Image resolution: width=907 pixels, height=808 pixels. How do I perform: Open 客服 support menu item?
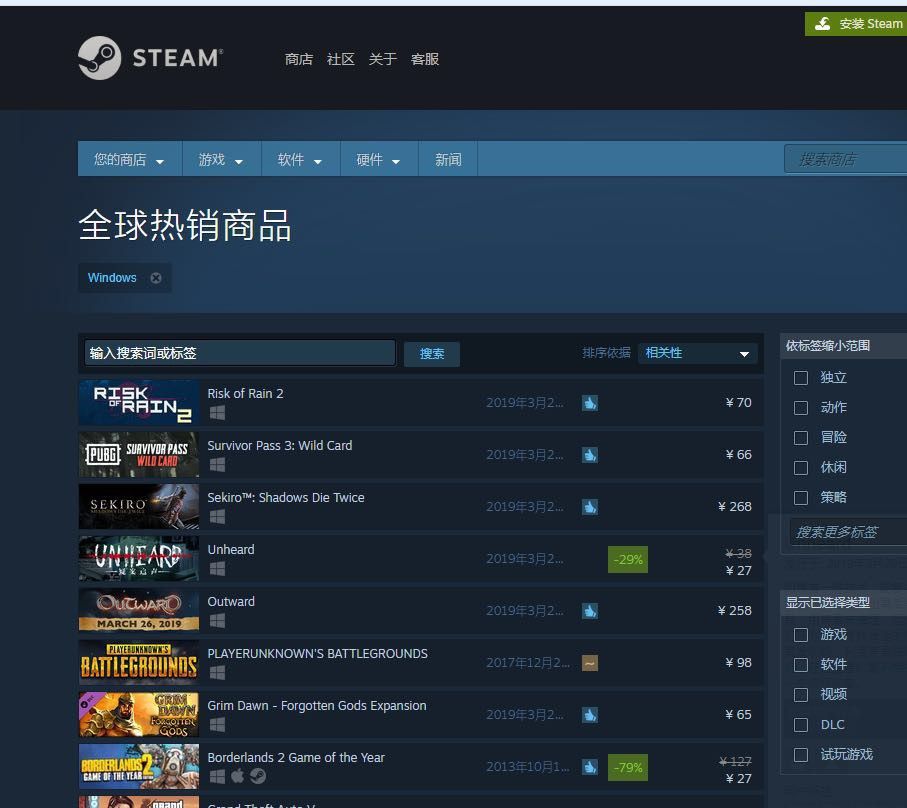[425, 59]
